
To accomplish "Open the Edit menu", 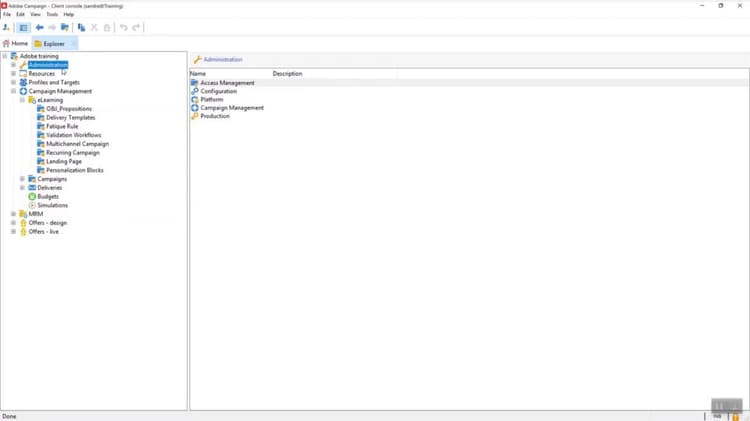I will tap(20, 14).
